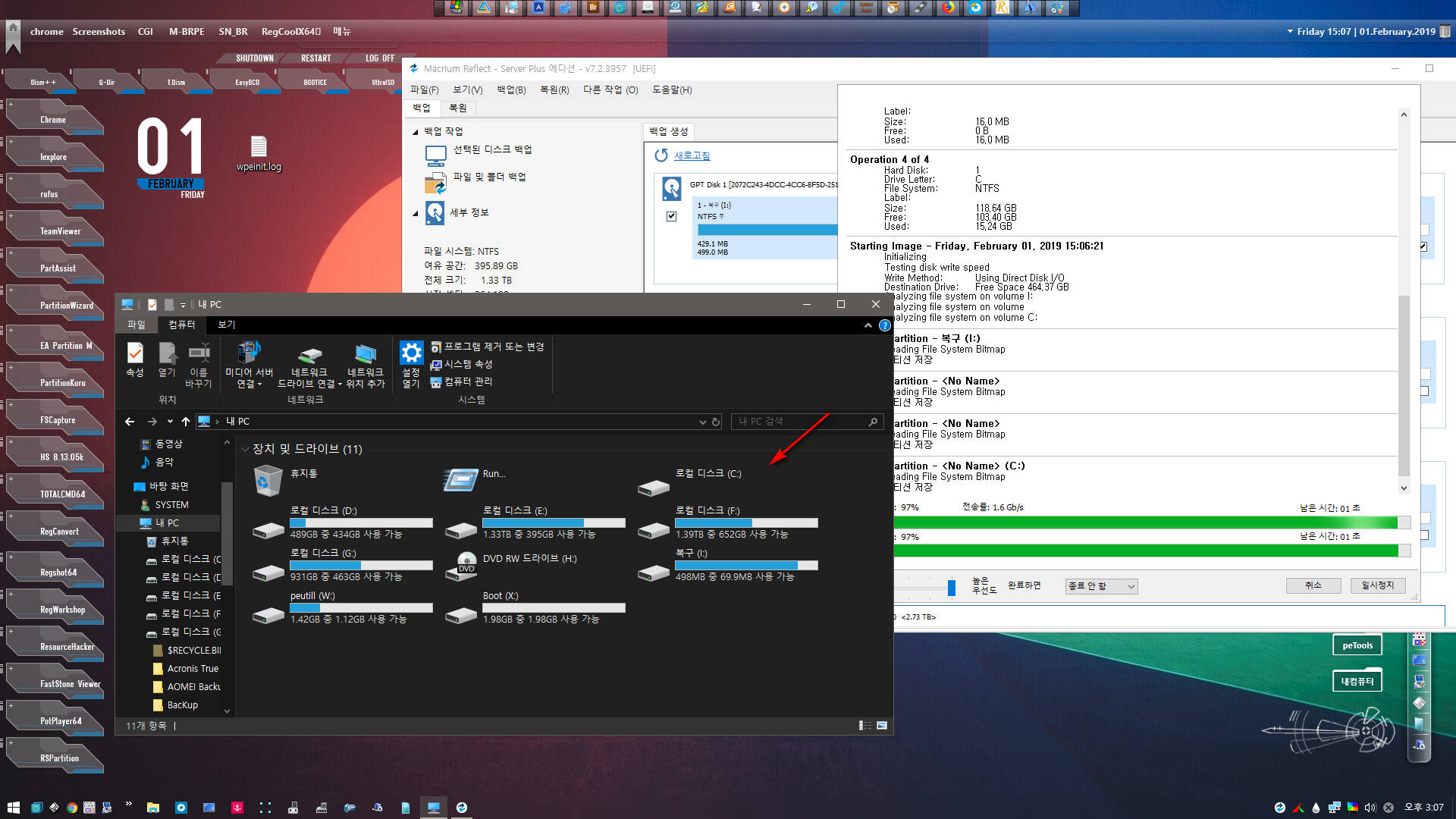
Task: Click 일시정지 button in backup dialog
Action: coord(1378,585)
